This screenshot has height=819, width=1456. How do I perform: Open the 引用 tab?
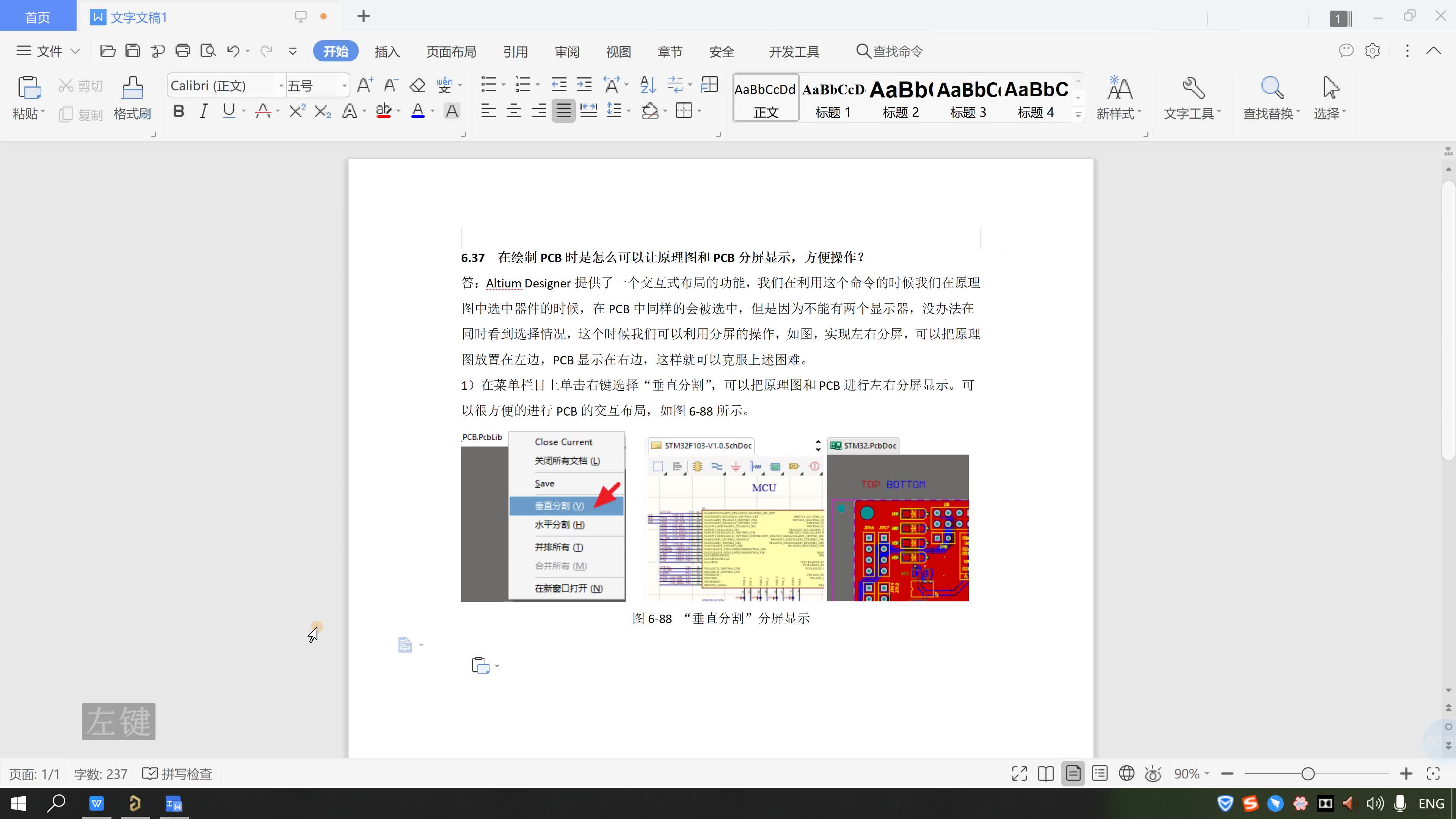[516, 52]
